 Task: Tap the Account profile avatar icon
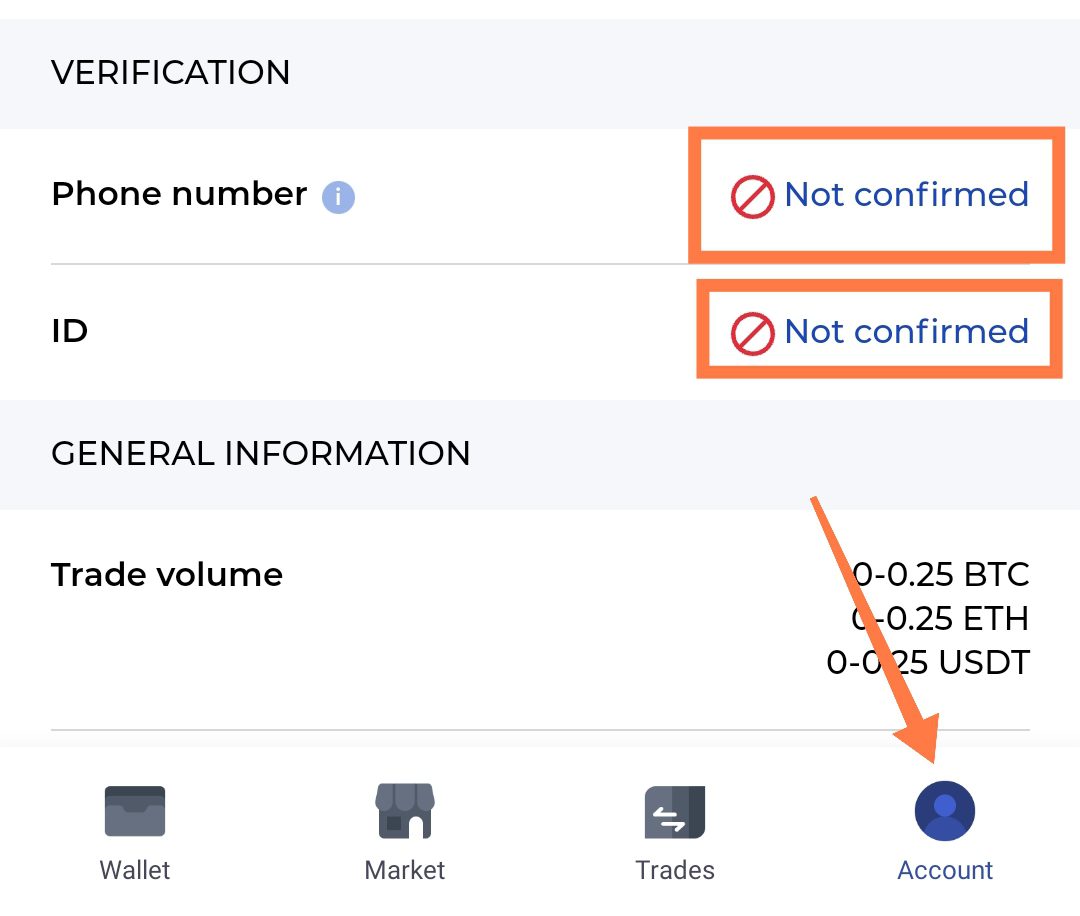click(x=945, y=810)
